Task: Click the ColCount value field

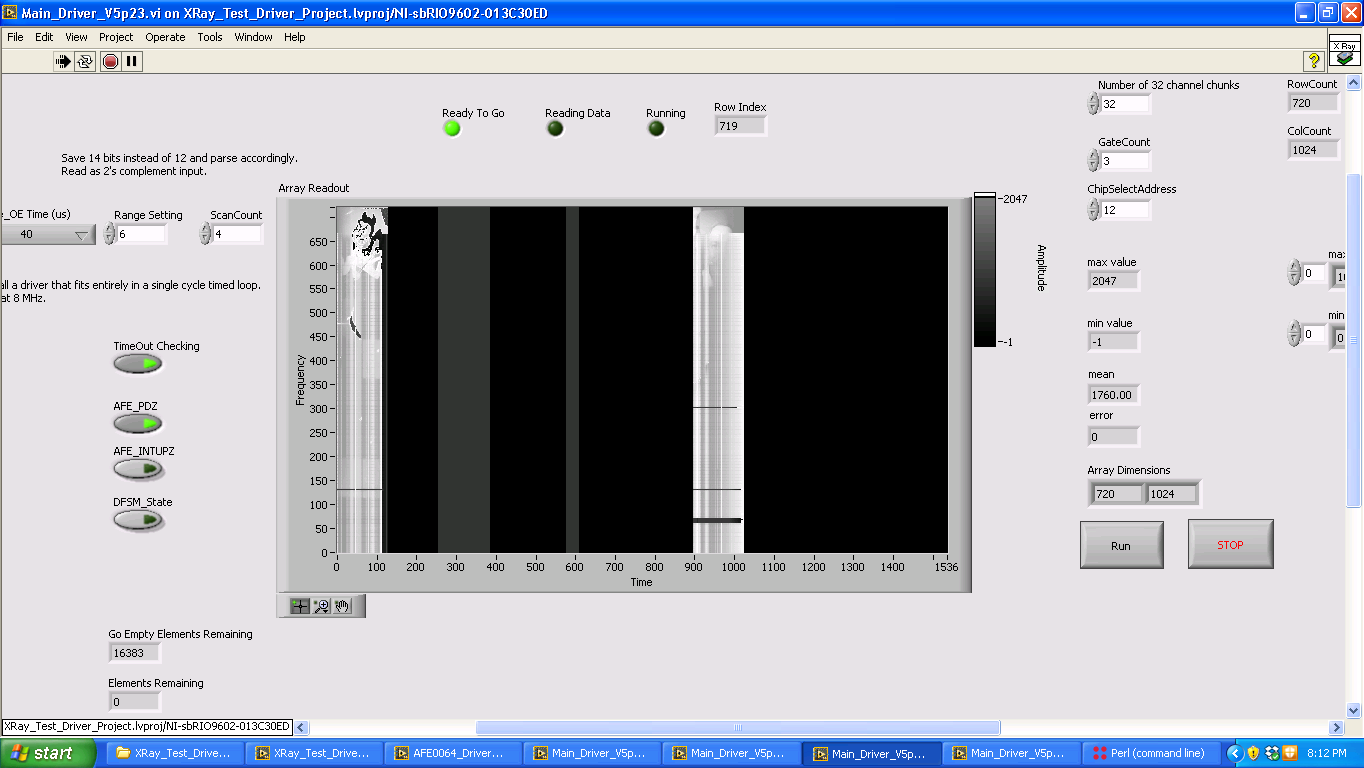Action: coord(1313,149)
